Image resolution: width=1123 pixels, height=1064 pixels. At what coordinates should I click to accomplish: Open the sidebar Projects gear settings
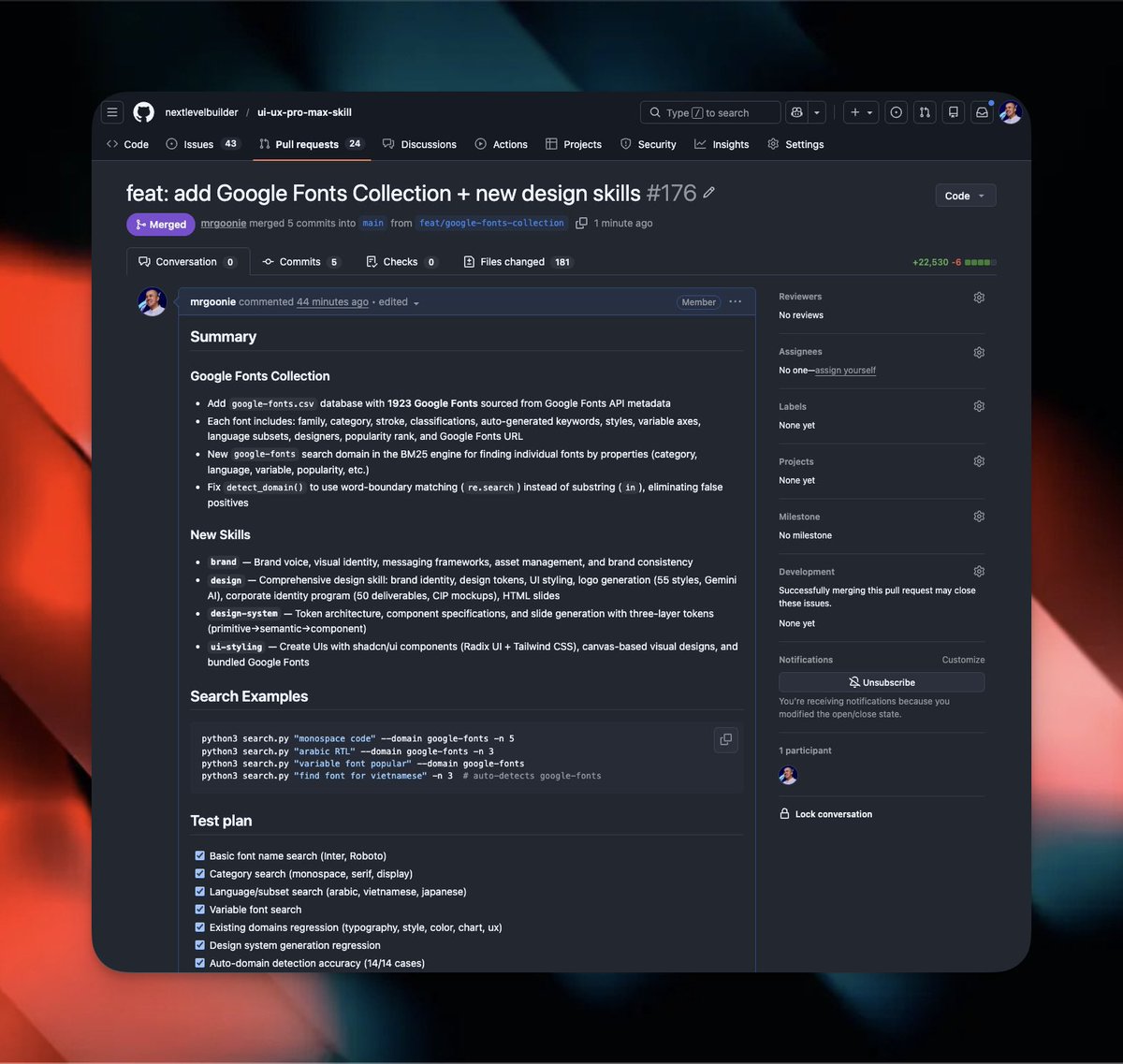(979, 461)
